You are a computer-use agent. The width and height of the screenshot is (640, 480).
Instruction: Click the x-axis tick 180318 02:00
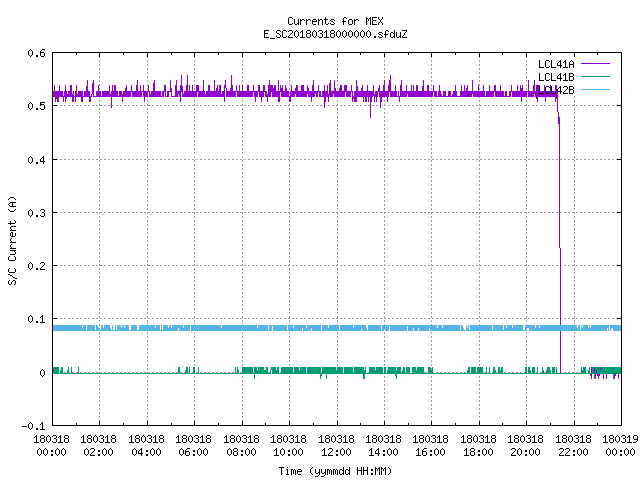click(98, 446)
